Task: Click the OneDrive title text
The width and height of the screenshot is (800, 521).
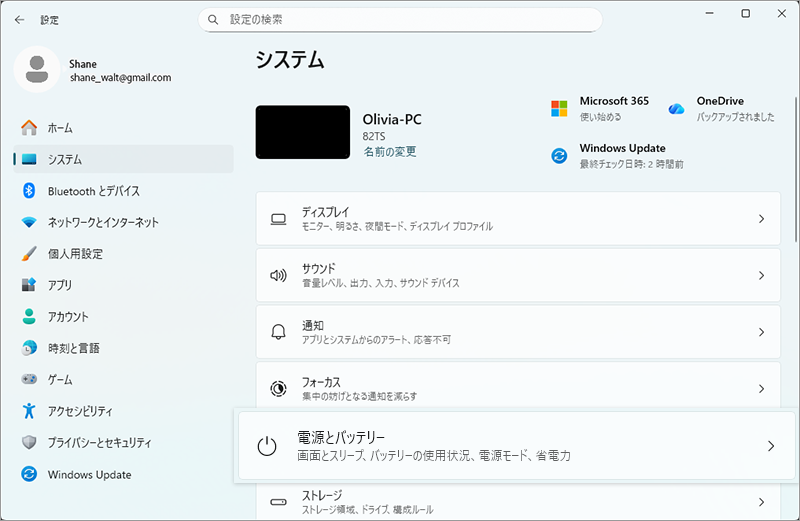Action: coord(720,101)
